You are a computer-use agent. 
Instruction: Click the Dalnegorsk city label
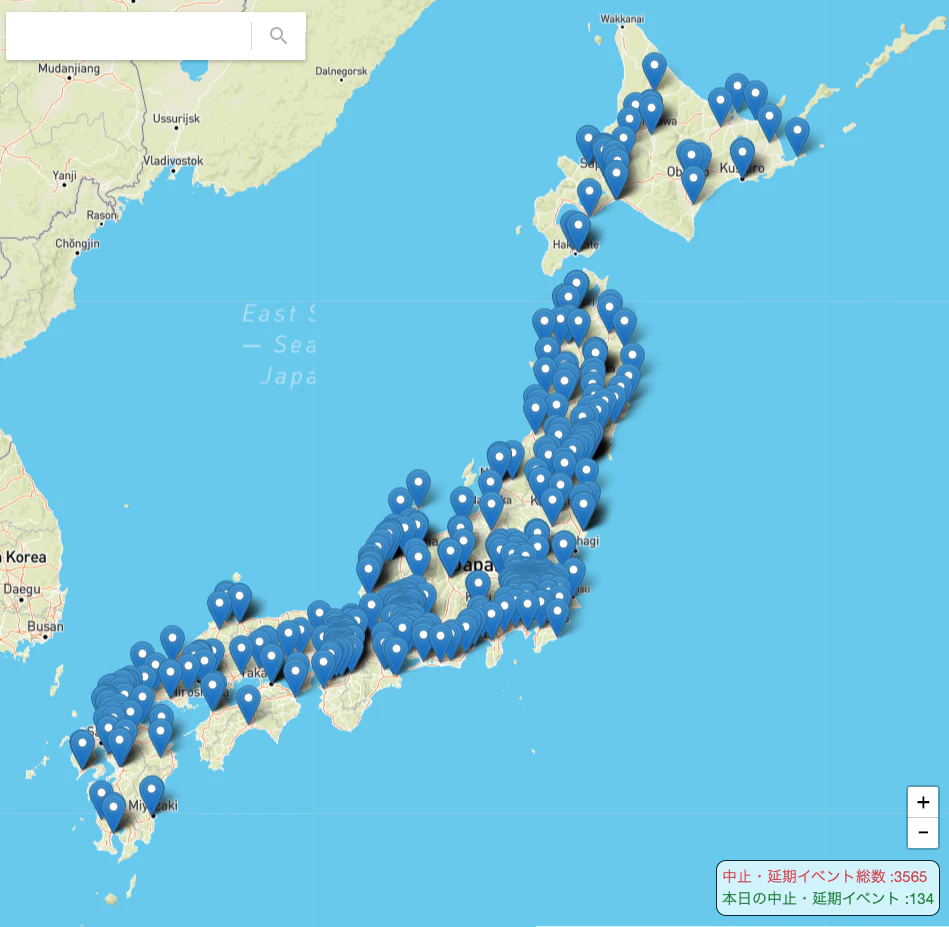341,71
